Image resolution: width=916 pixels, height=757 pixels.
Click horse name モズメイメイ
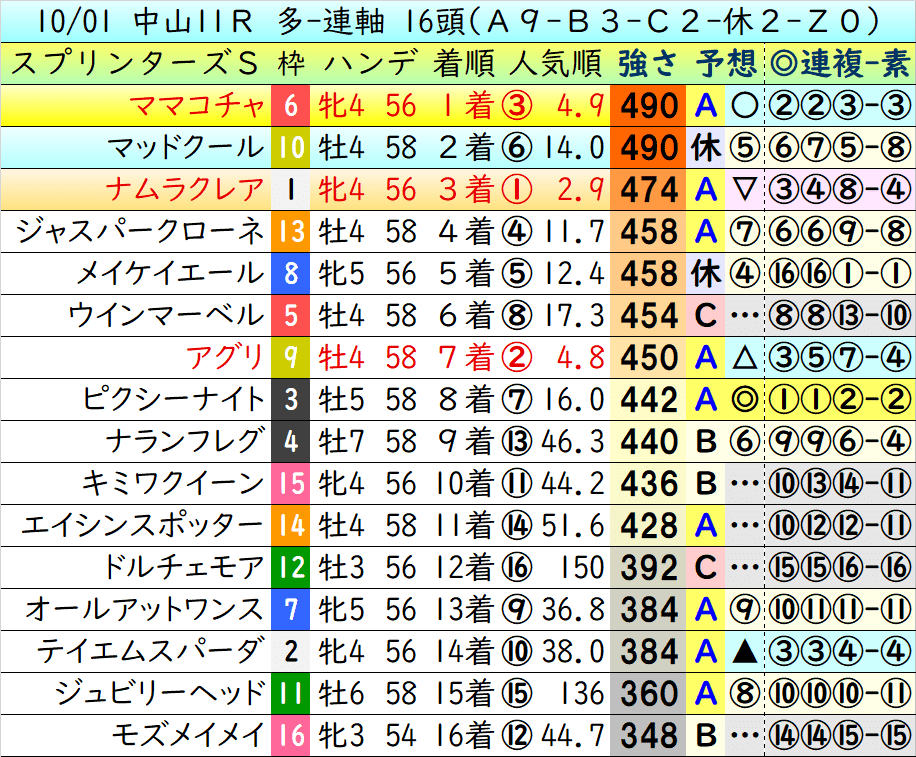188,735
